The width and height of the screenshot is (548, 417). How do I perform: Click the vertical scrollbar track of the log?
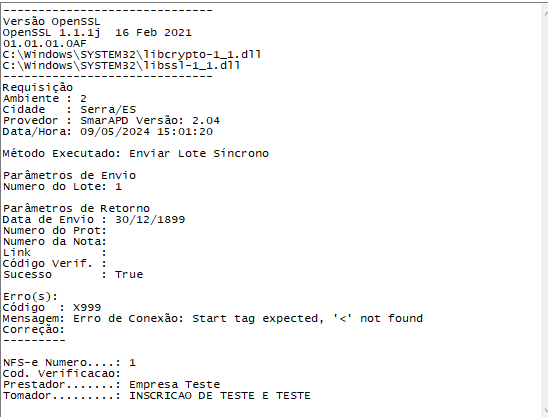(545, 210)
